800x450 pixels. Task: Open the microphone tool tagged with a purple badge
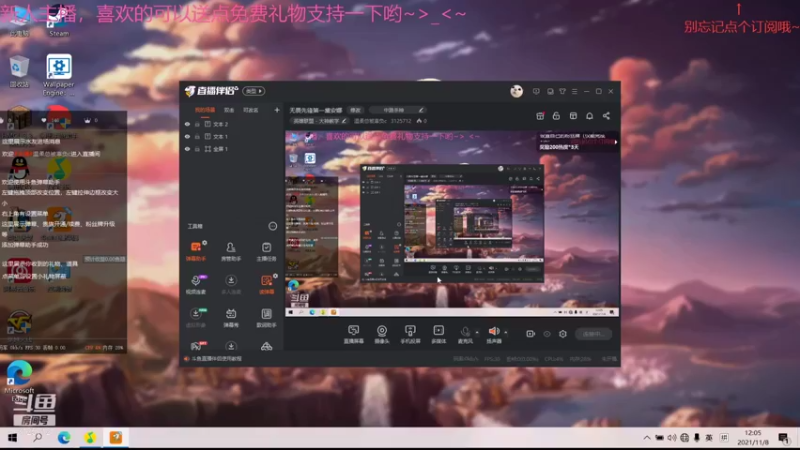196,284
